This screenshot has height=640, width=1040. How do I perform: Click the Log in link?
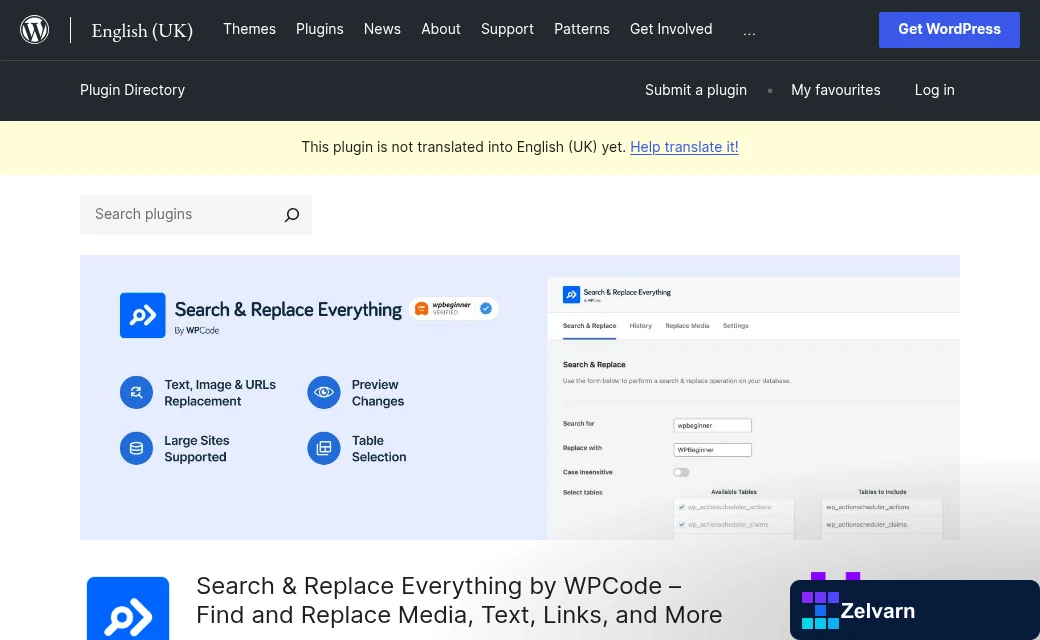(935, 90)
